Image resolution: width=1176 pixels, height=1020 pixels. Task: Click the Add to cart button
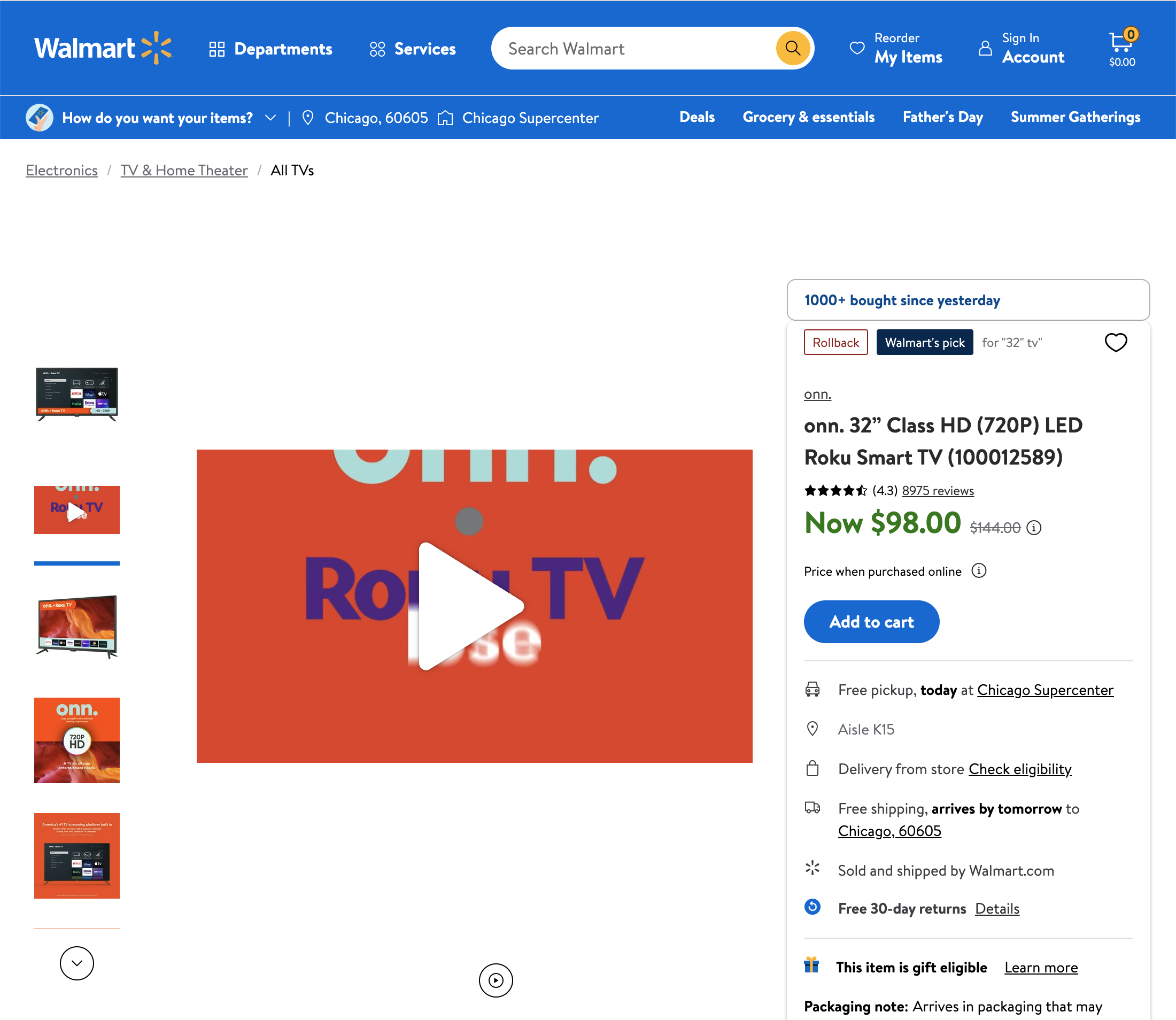871,622
